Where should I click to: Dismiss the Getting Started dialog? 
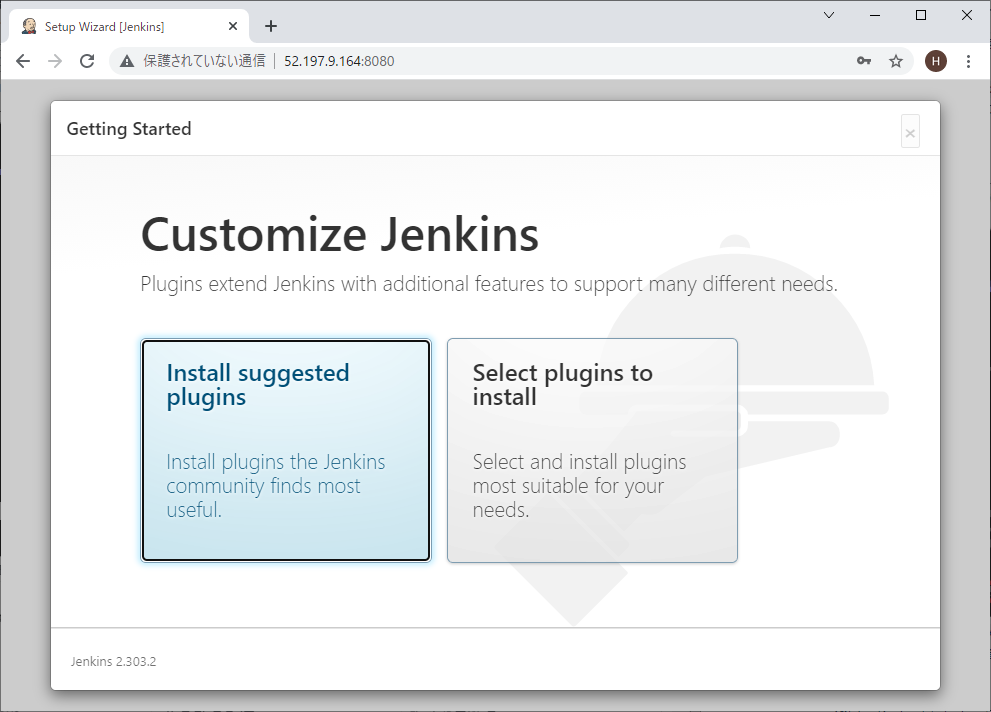pos(909,133)
